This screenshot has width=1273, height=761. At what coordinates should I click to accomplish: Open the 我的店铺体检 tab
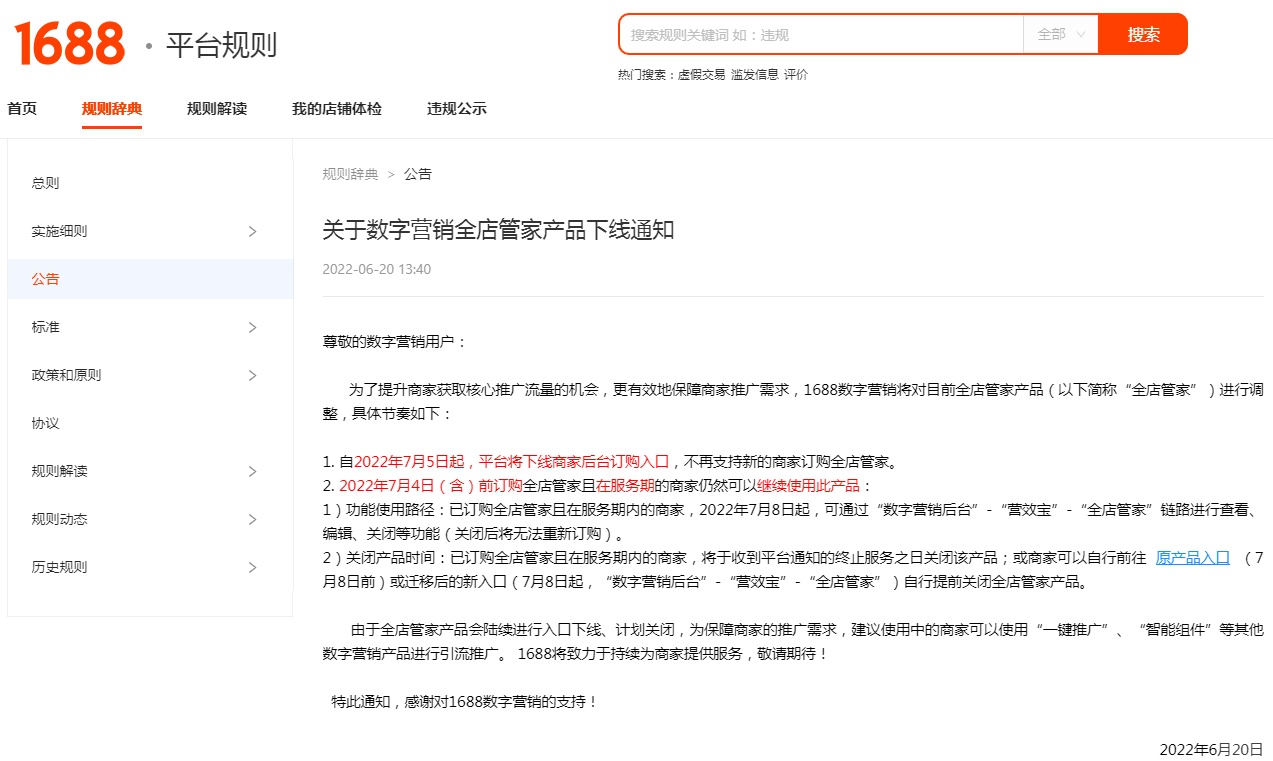(337, 109)
